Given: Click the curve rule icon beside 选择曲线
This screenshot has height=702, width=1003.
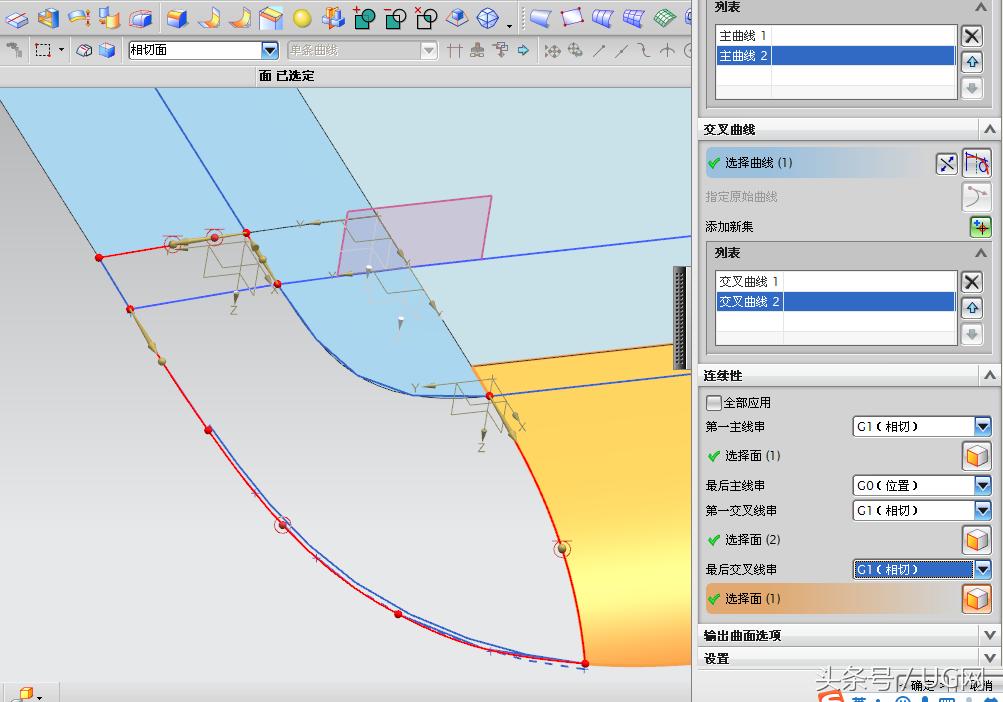Looking at the screenshot, I should coord(976,163).
